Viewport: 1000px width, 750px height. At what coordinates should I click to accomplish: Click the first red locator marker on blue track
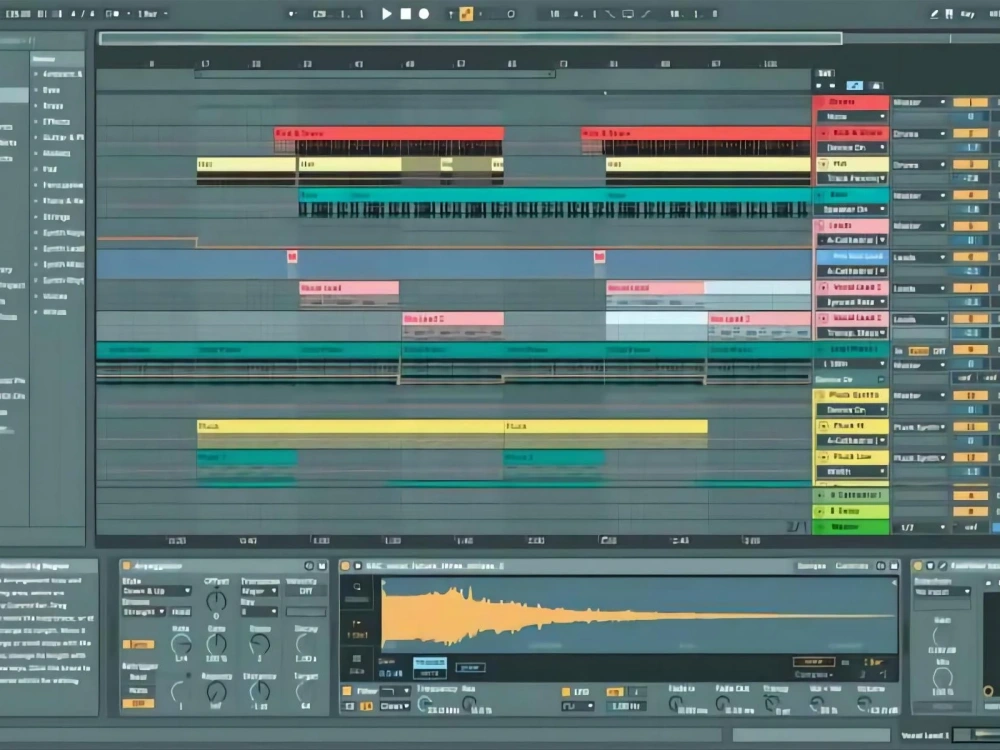pos(292,256)
